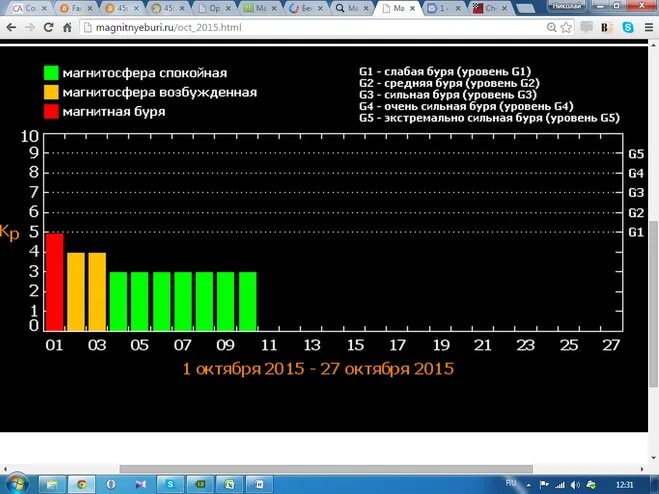Bookmark this page with the star

(x=566, y=27)
